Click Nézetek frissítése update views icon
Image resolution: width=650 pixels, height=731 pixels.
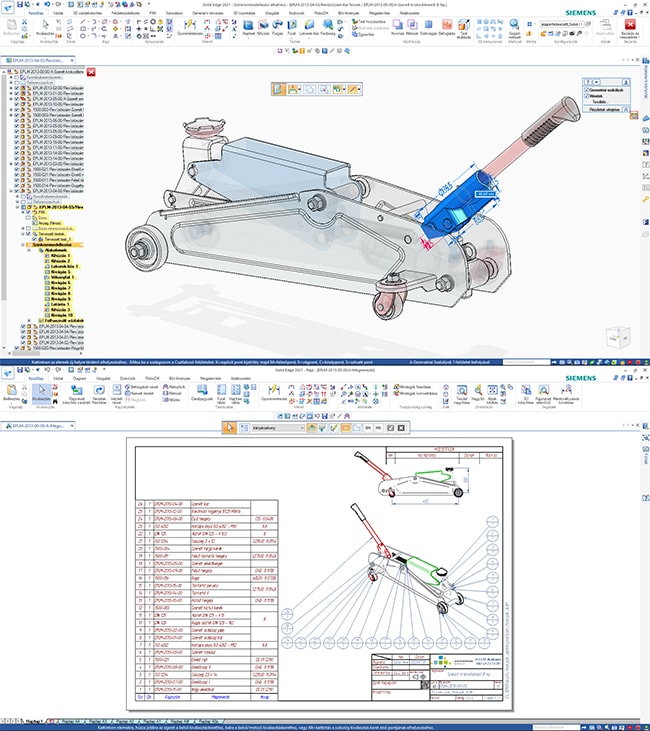pyautogui.click(x=99, y=393)
